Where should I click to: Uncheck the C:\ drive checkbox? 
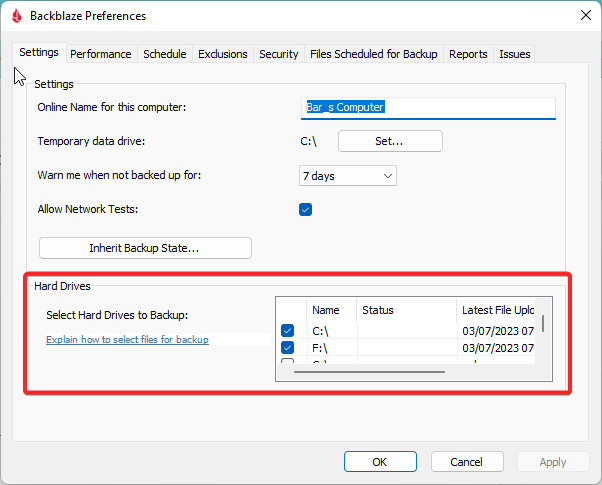tap(288, 331)
